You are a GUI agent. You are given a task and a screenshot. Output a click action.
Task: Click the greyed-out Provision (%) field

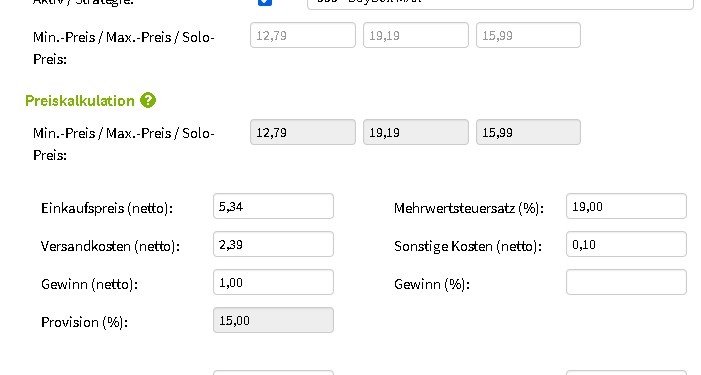click(273, 320)
